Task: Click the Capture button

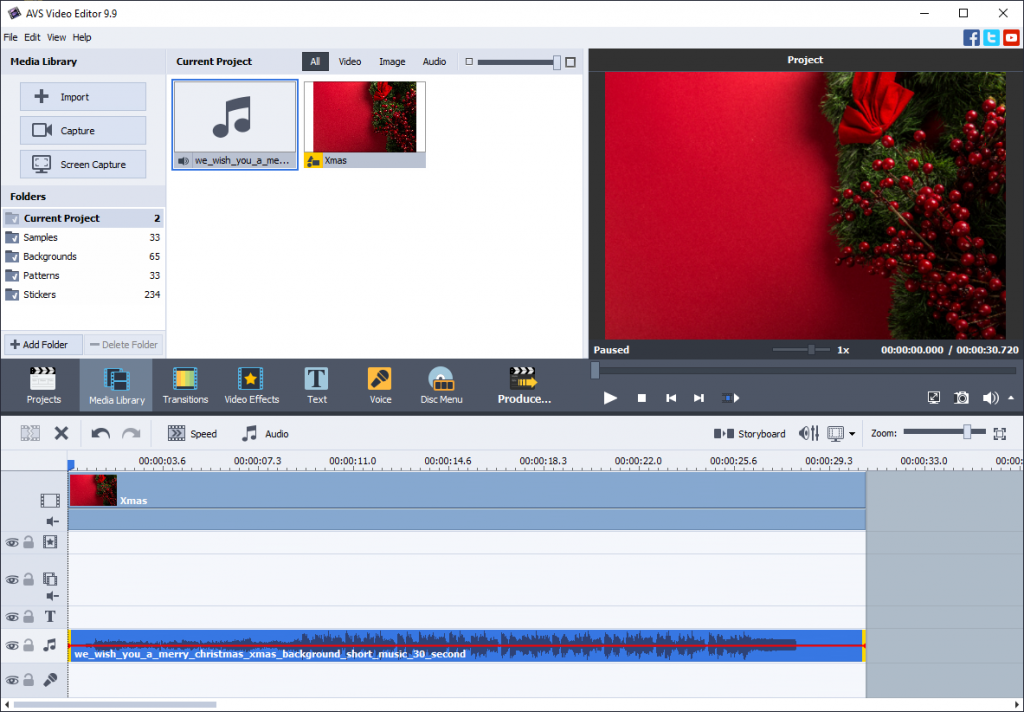Action: tap(83, 131)
